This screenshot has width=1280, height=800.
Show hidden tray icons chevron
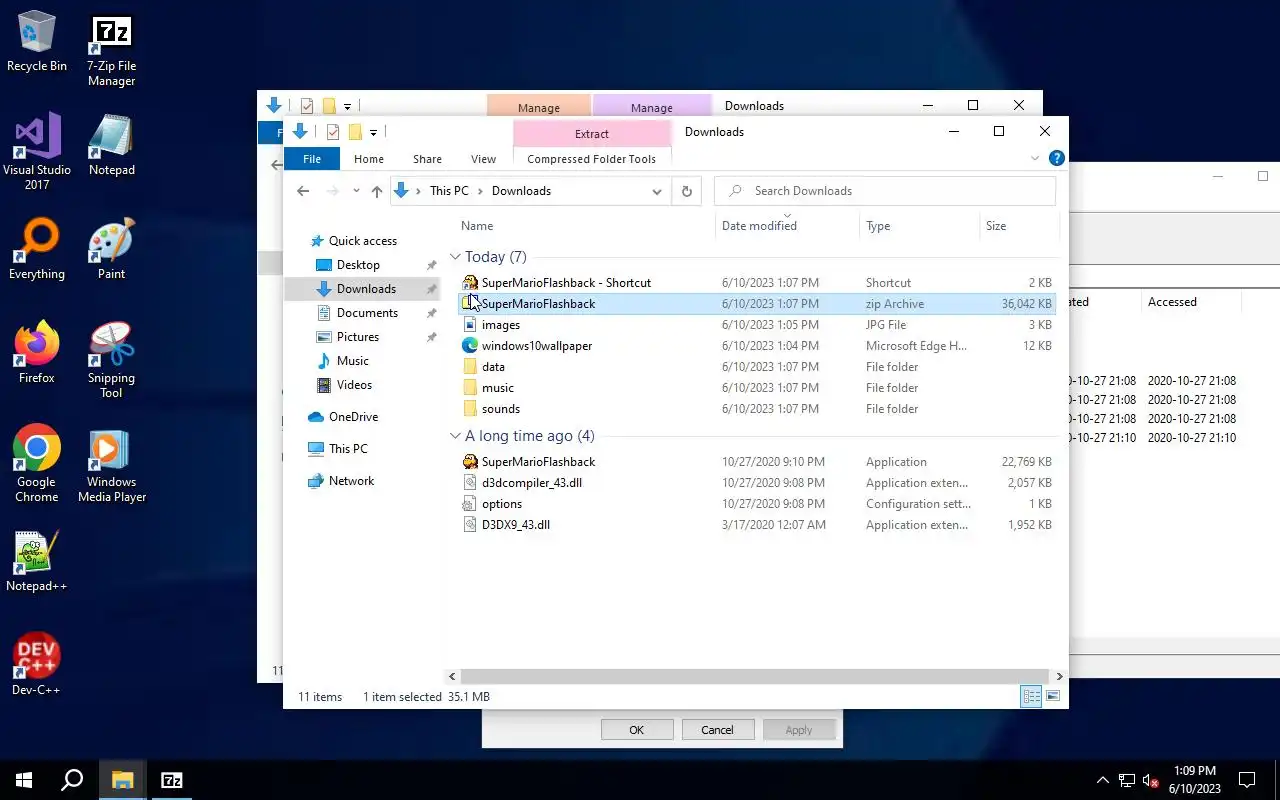(1103, 780)
